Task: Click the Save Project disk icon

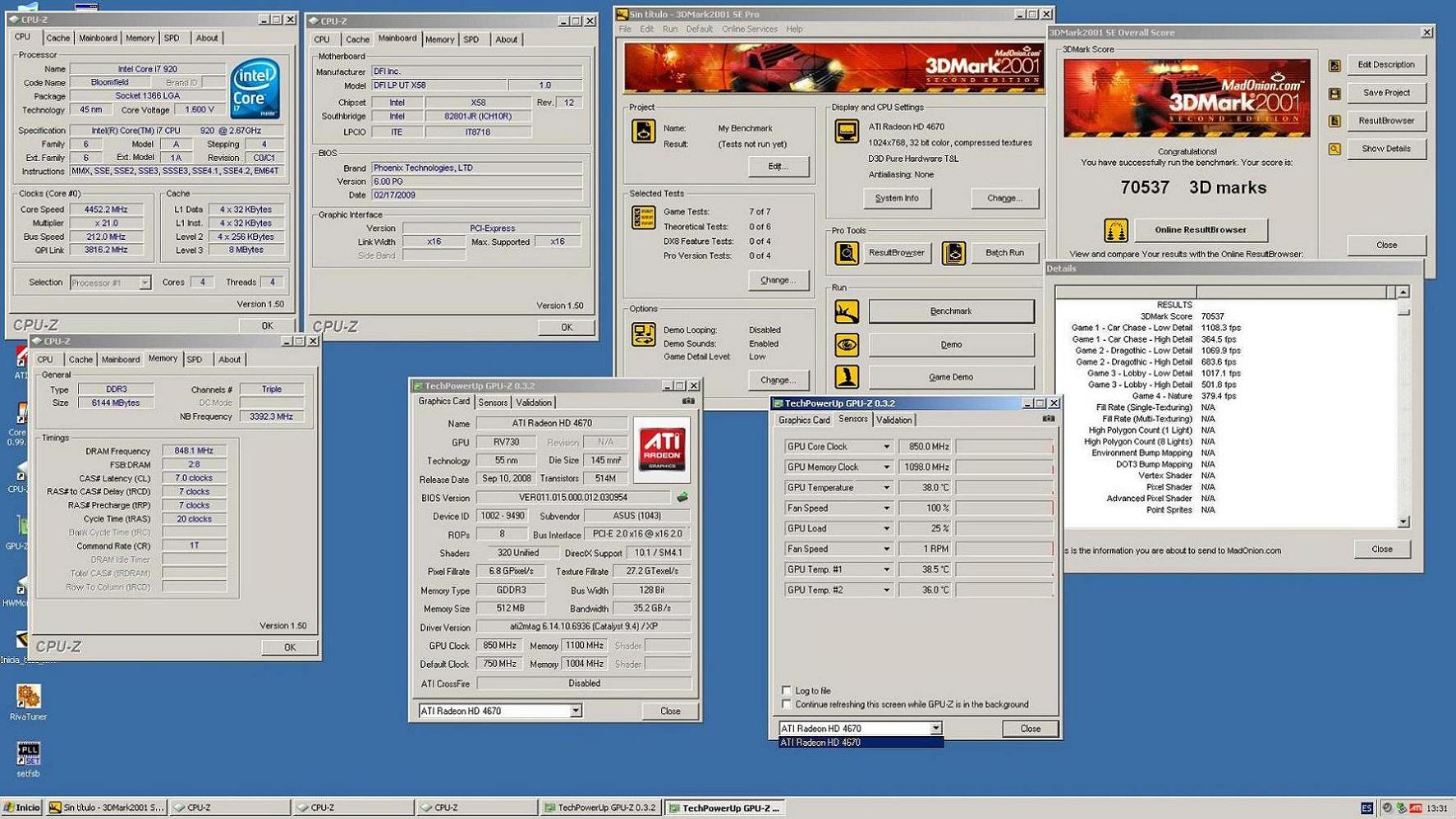Action: point(1334,94)
